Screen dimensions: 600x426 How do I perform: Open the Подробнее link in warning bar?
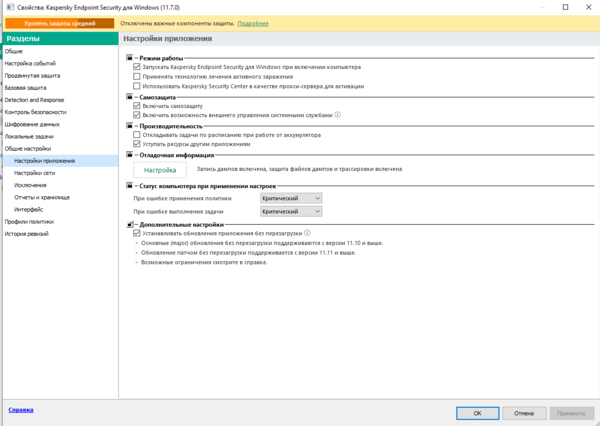pos(253,23)
